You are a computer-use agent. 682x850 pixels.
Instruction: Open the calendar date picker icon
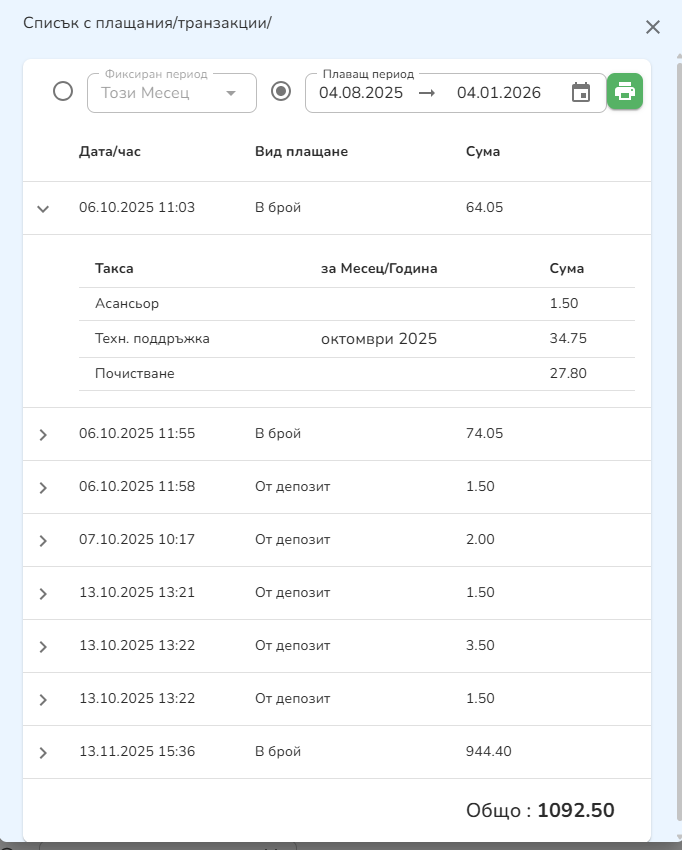tap(581, 93)
